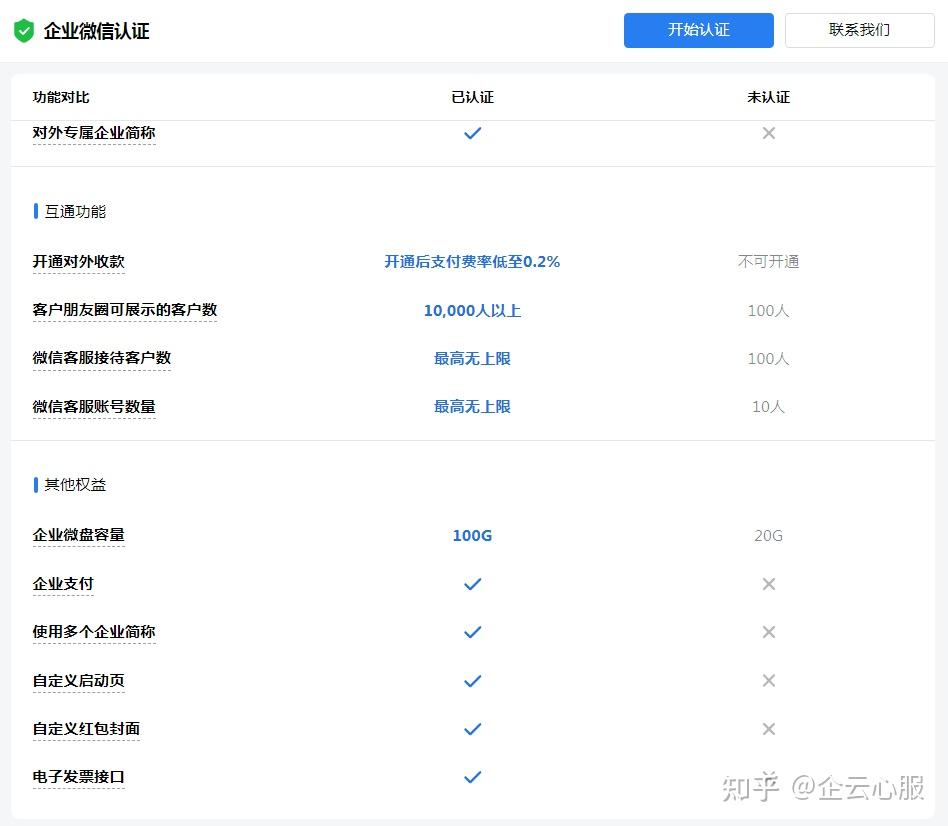Click the 电子发票接口 label
This screenshot has width=948, height=826.
click(x=79, y=777)
